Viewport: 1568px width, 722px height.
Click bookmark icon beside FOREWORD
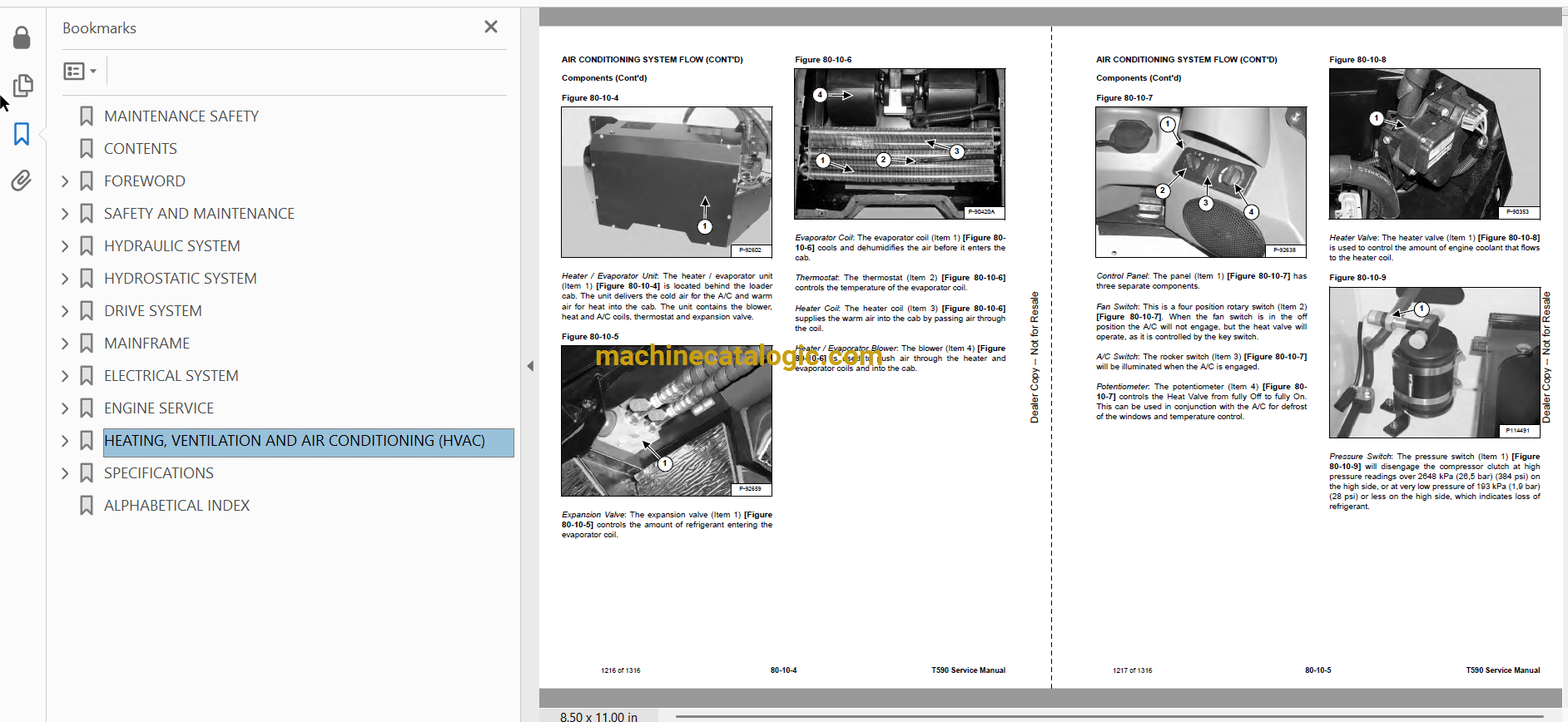click(x=87, y=180)
